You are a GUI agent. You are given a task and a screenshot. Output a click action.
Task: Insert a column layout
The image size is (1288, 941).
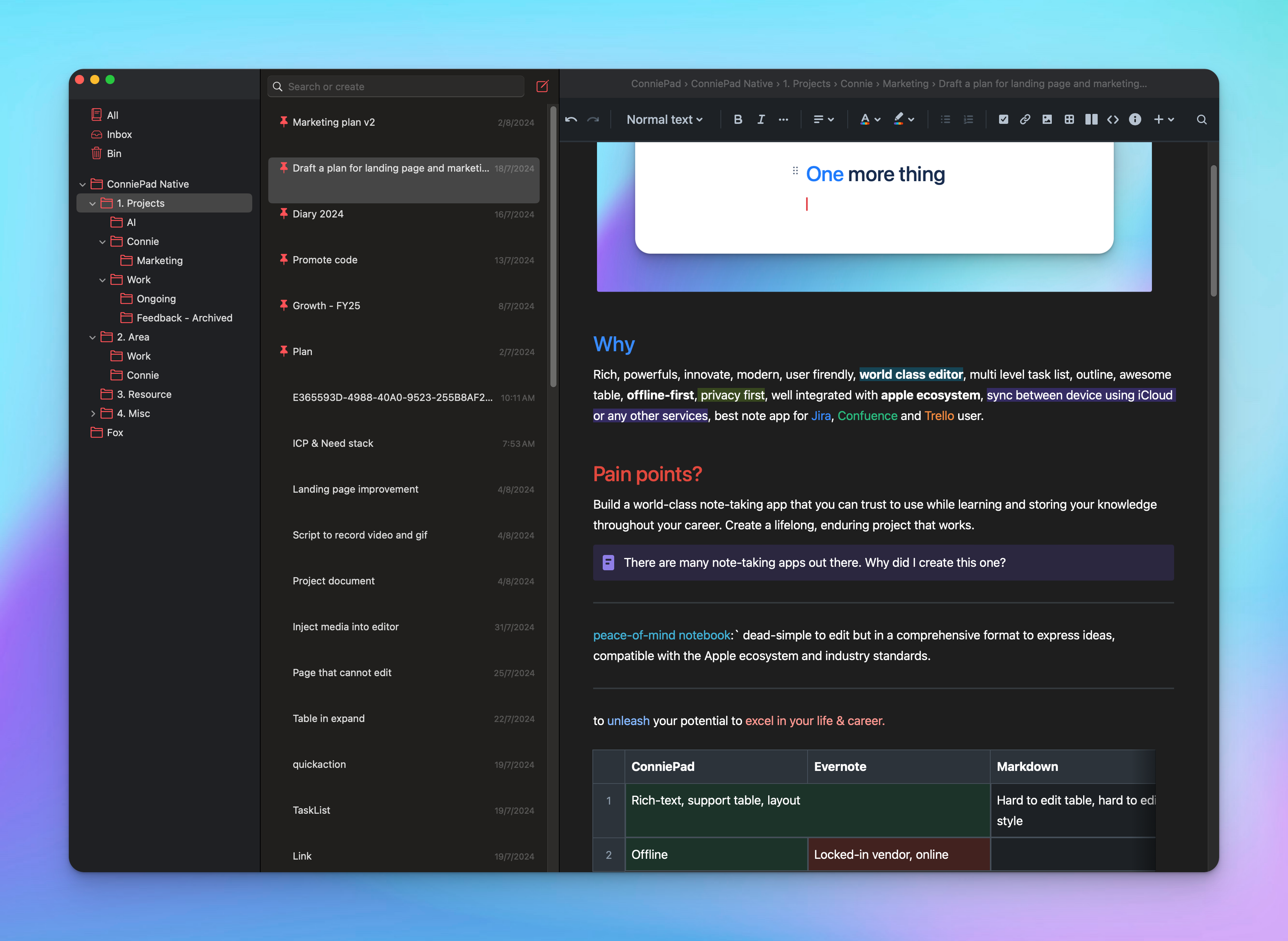click(1091, 120)
